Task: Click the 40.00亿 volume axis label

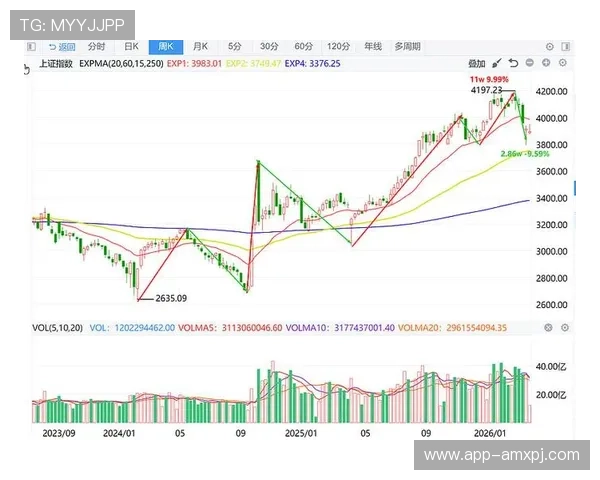Action: coord(551,367)
